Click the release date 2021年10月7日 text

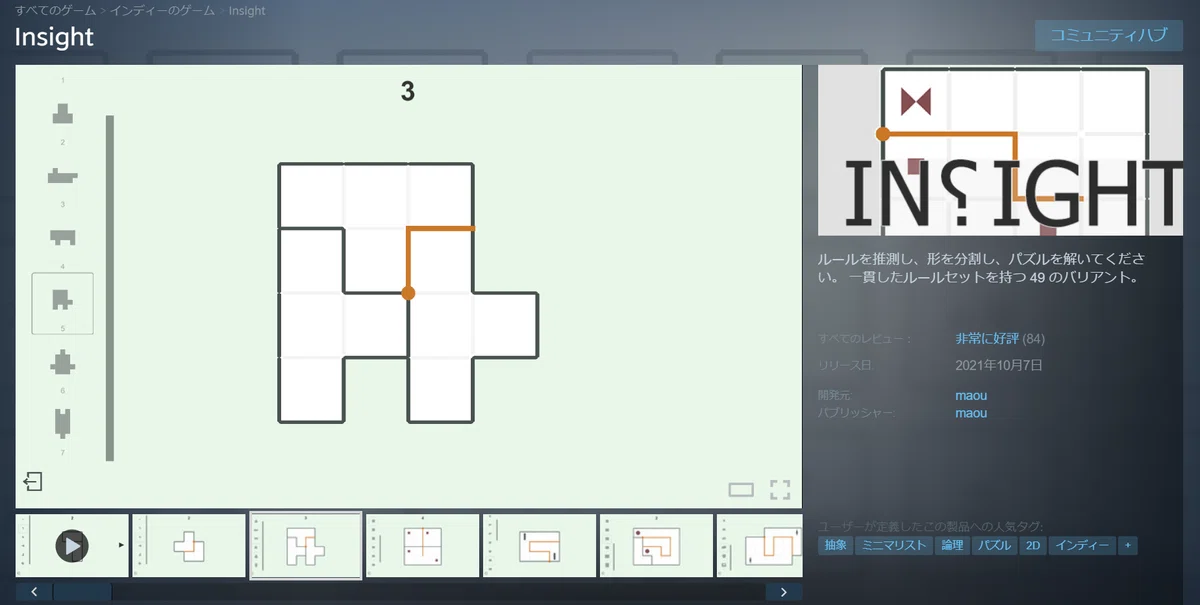pos(999,365)
